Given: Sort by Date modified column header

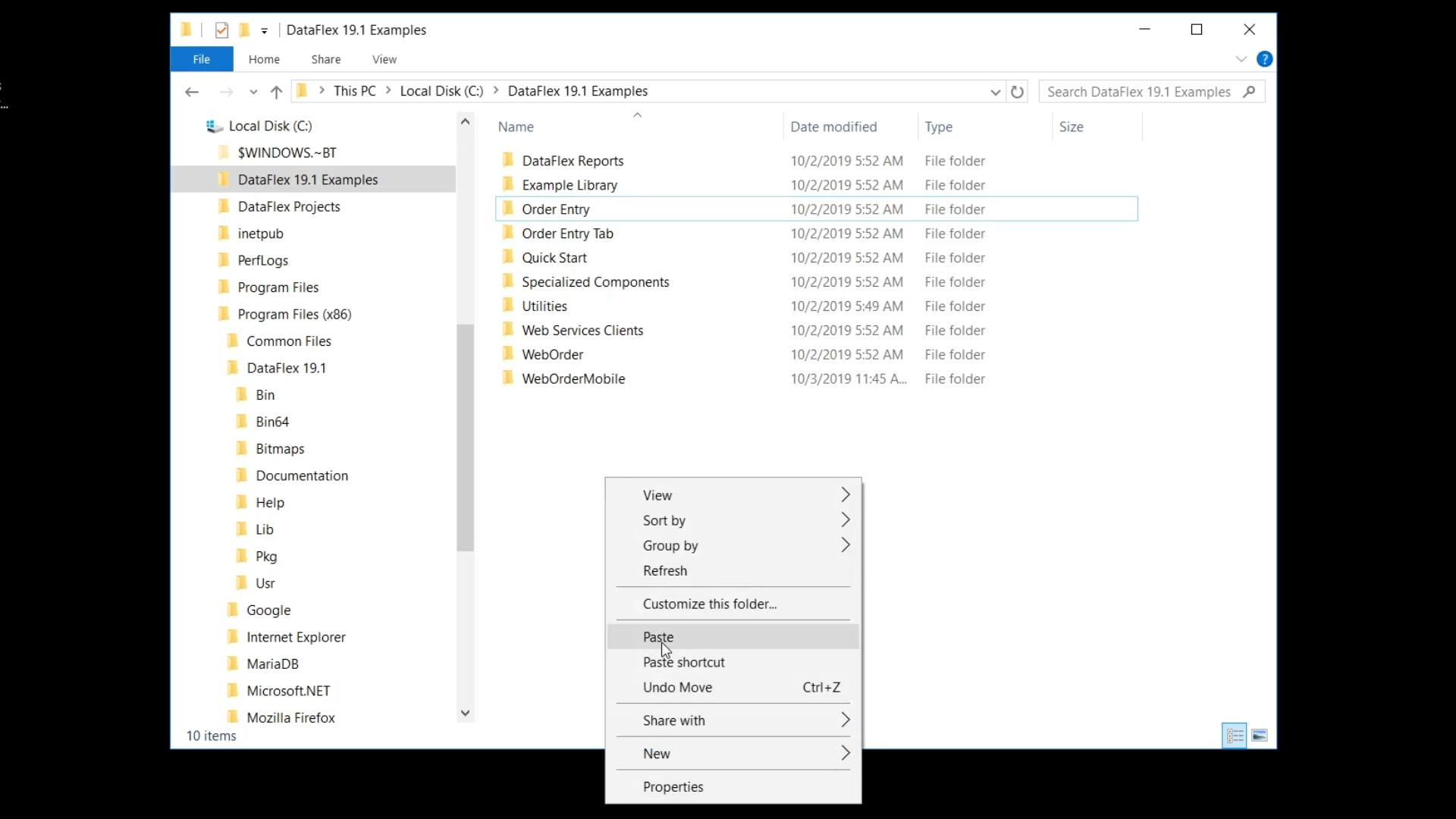Looking at the screenshot, I should (x=833, y=127).
